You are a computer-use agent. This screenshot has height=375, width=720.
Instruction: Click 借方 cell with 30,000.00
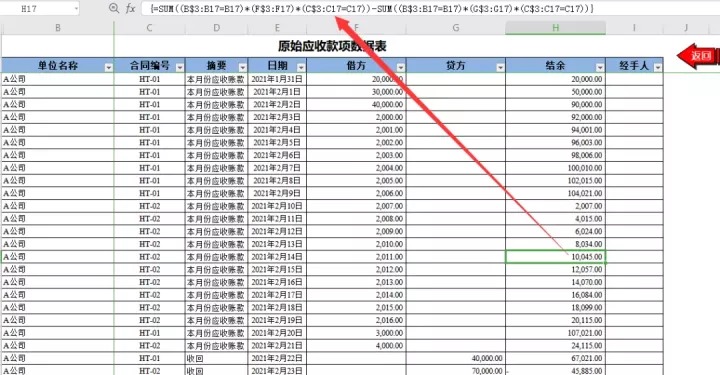click(356, 92)
